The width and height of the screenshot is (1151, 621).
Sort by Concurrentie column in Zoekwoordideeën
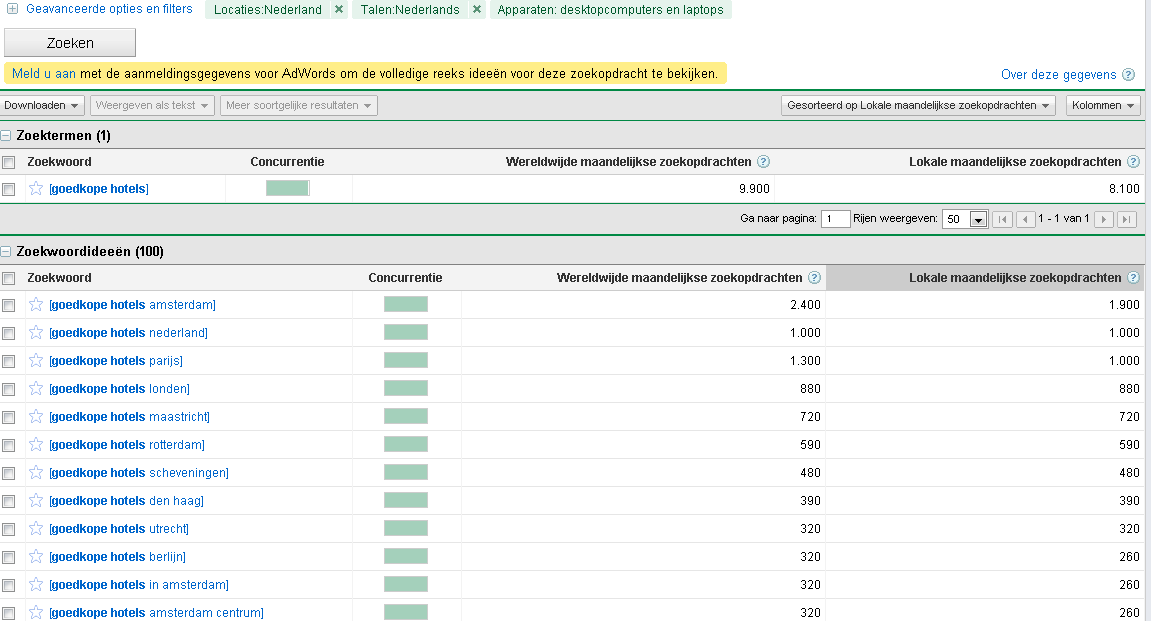pos(405,277)
